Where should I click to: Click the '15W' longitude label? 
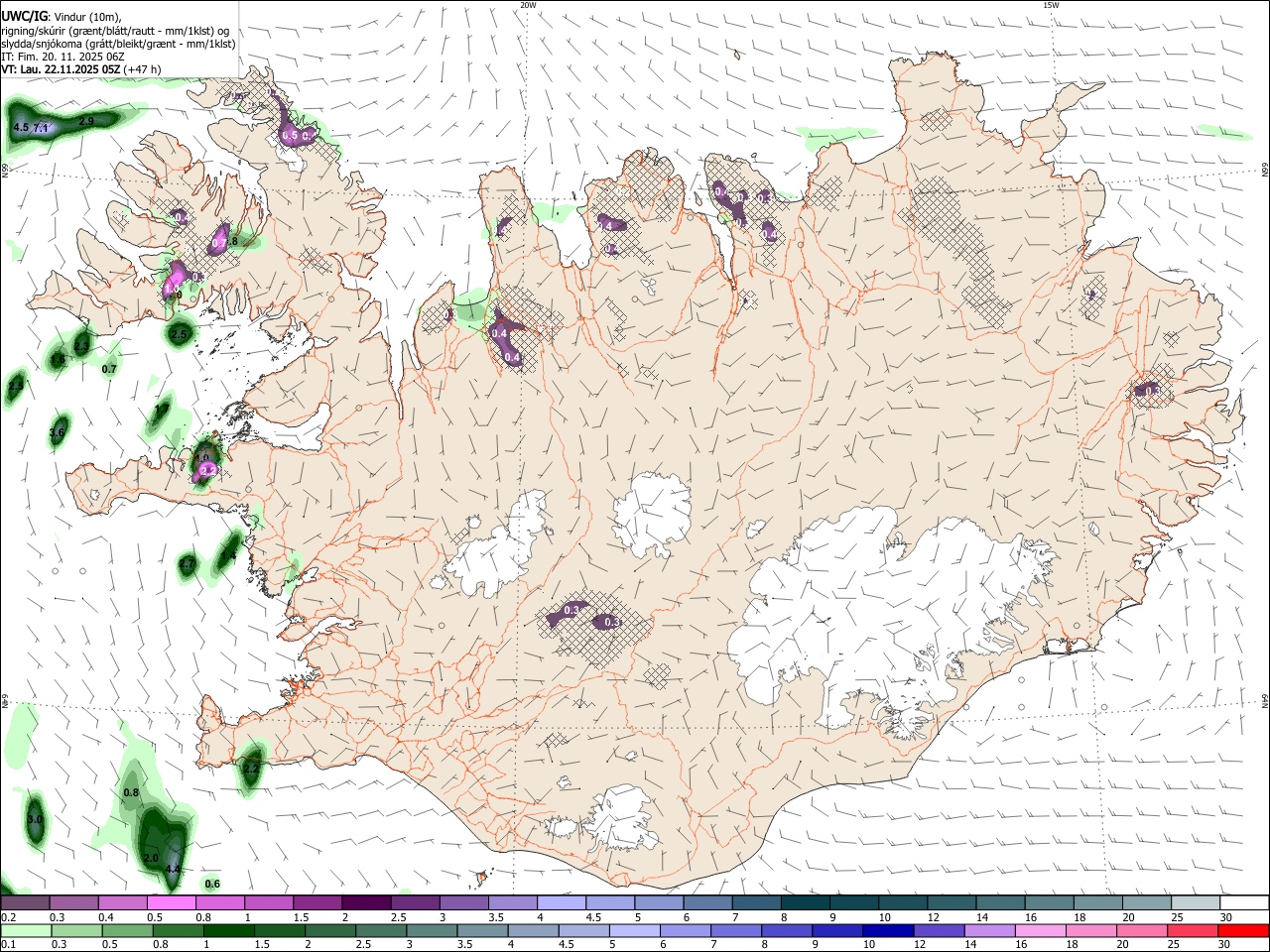1052,5
